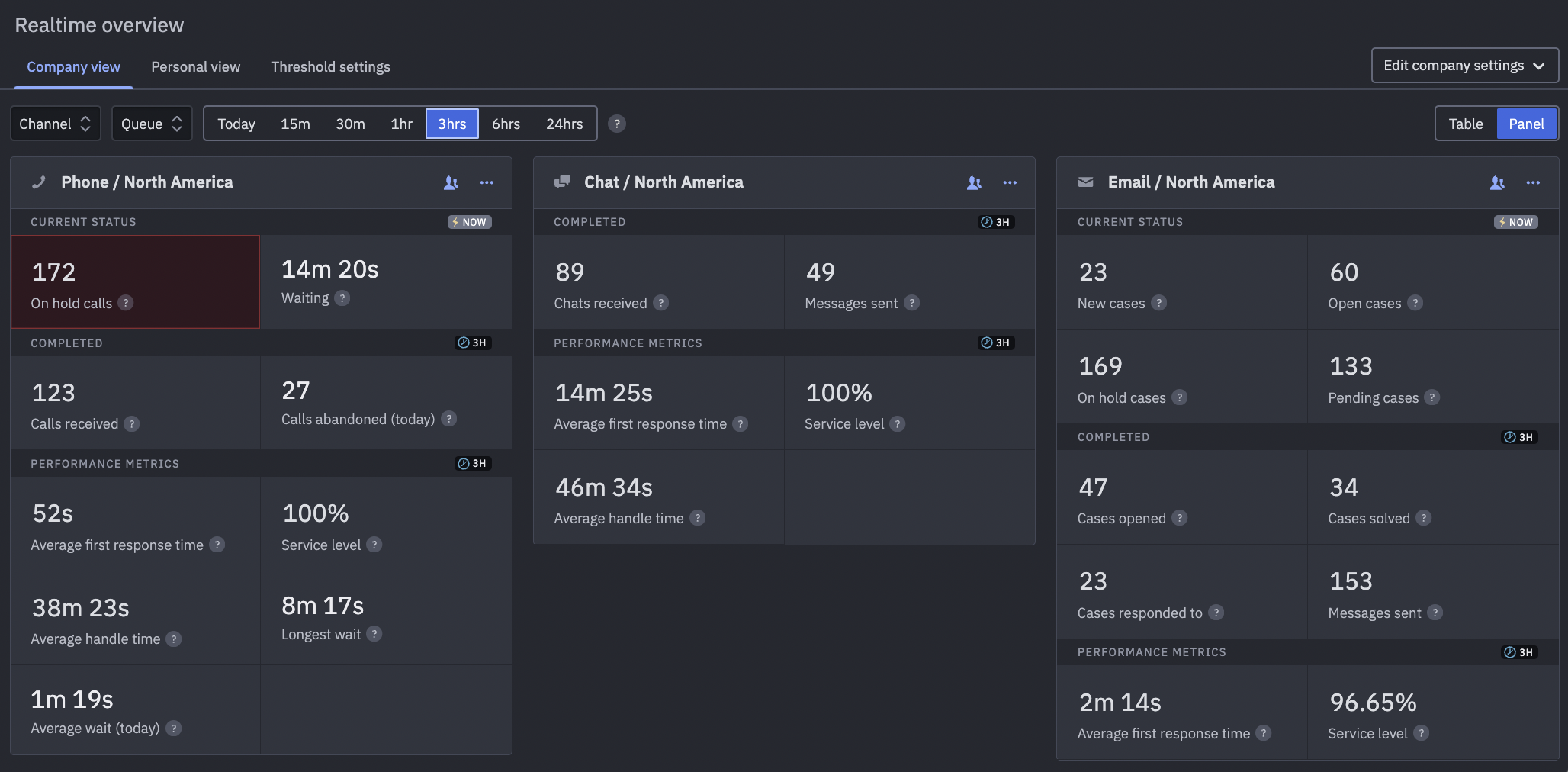The image size is (1568, 772).
Task: Open the Queue filter dropdown
Action: point(151,123)
